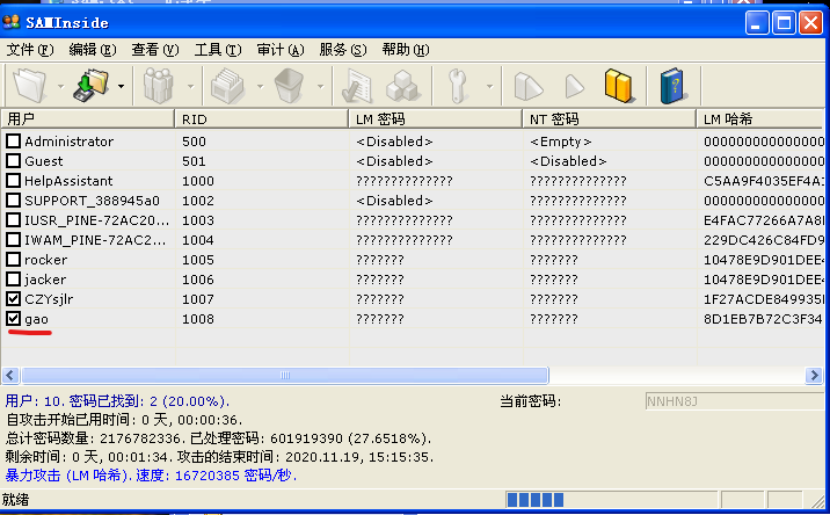Click the add users toolbar icon
The height and width of the screenshot is (515, 831).
158,85
